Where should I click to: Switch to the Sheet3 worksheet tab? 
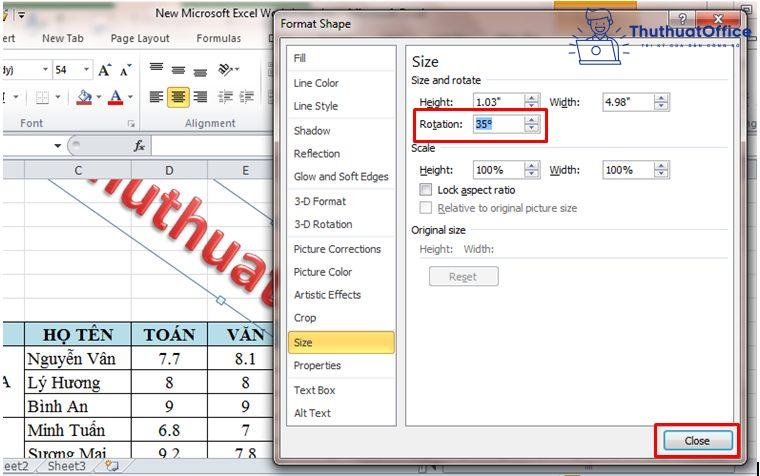(67, 466)
